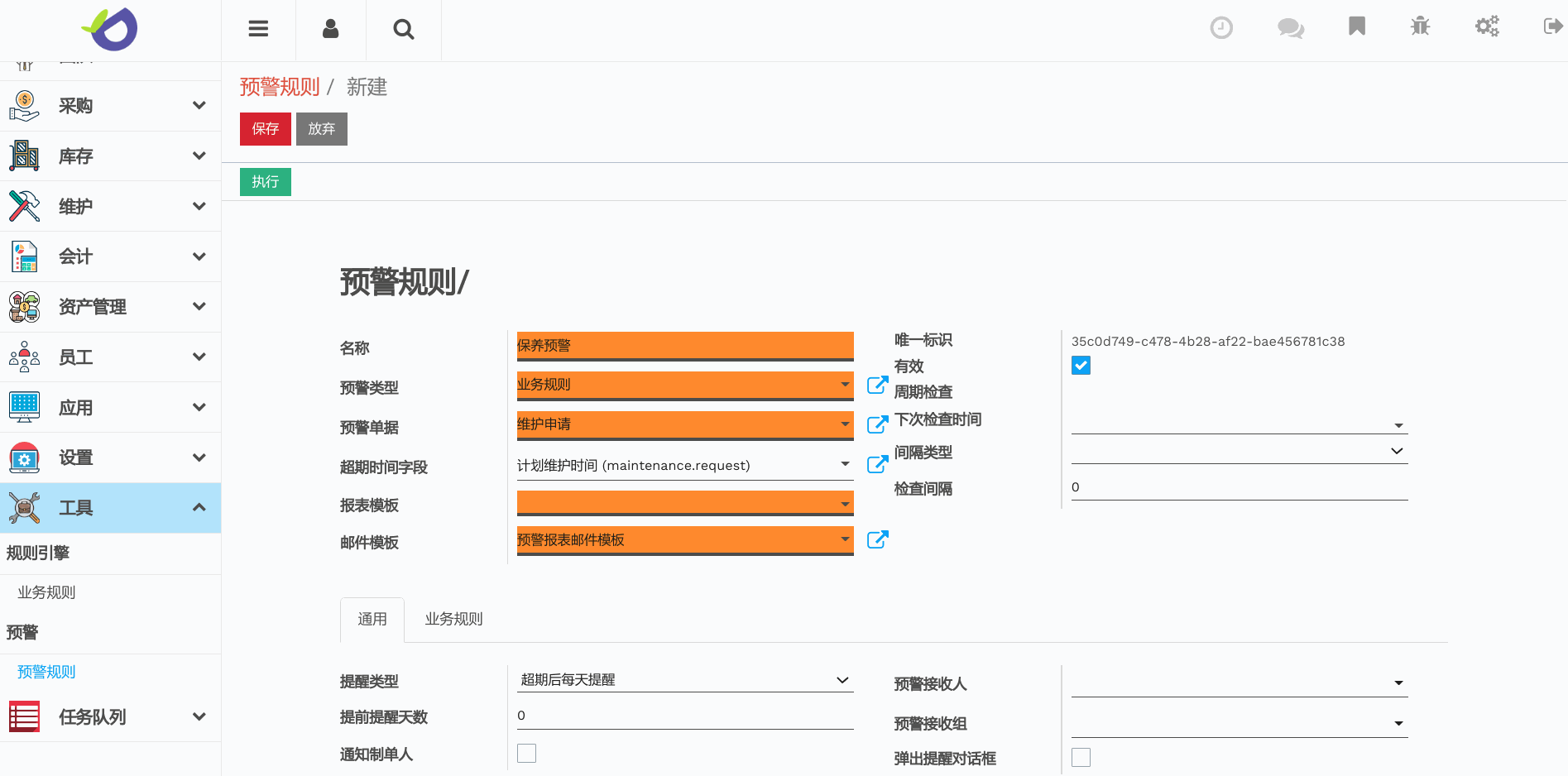Click the hamburger menu icon in top bar
Image resolution: width=1568 pixels, height=776 pixels.
click(258, 29)
